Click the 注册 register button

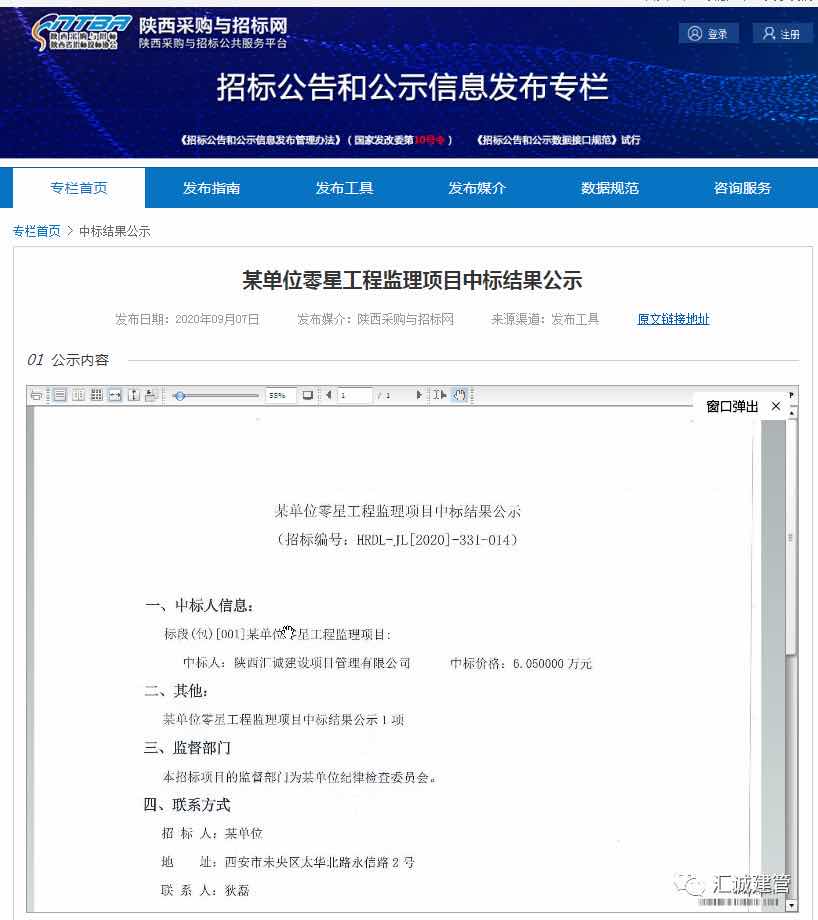click(782, 33)
